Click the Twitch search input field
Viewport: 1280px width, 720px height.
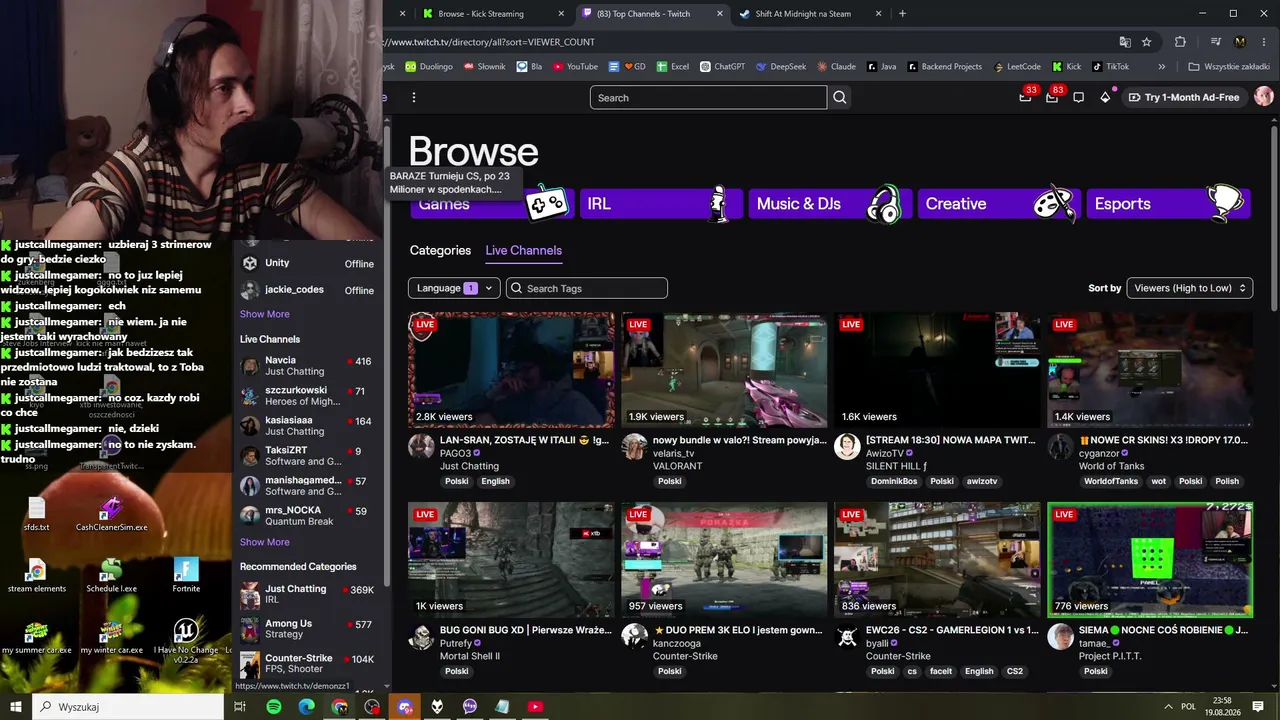pyautogui.click(x=708, y=98)
